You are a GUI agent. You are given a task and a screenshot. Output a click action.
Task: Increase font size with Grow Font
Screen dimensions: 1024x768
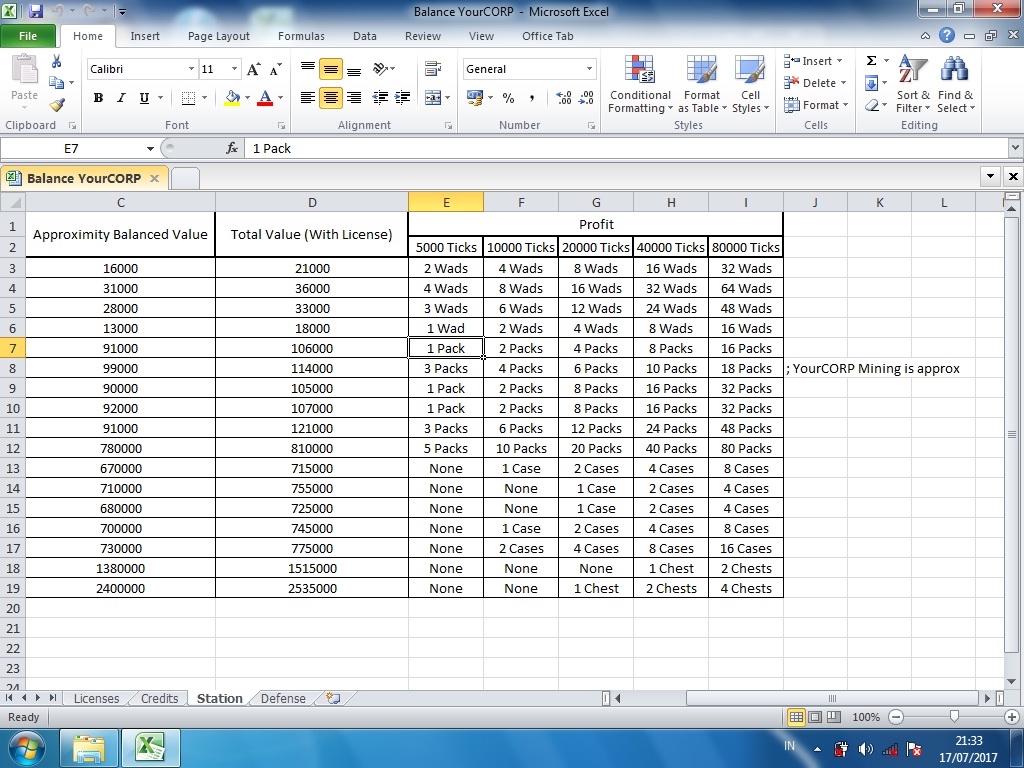click(254, 69)
